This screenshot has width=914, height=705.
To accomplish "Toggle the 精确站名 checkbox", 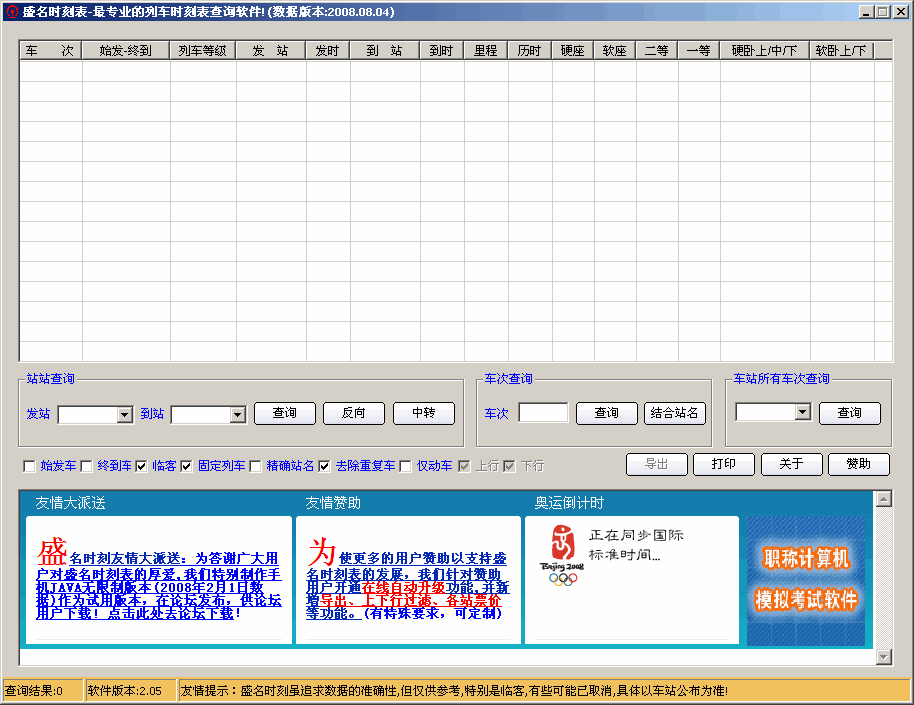I will pyautogui.click(x=256, y=466).
